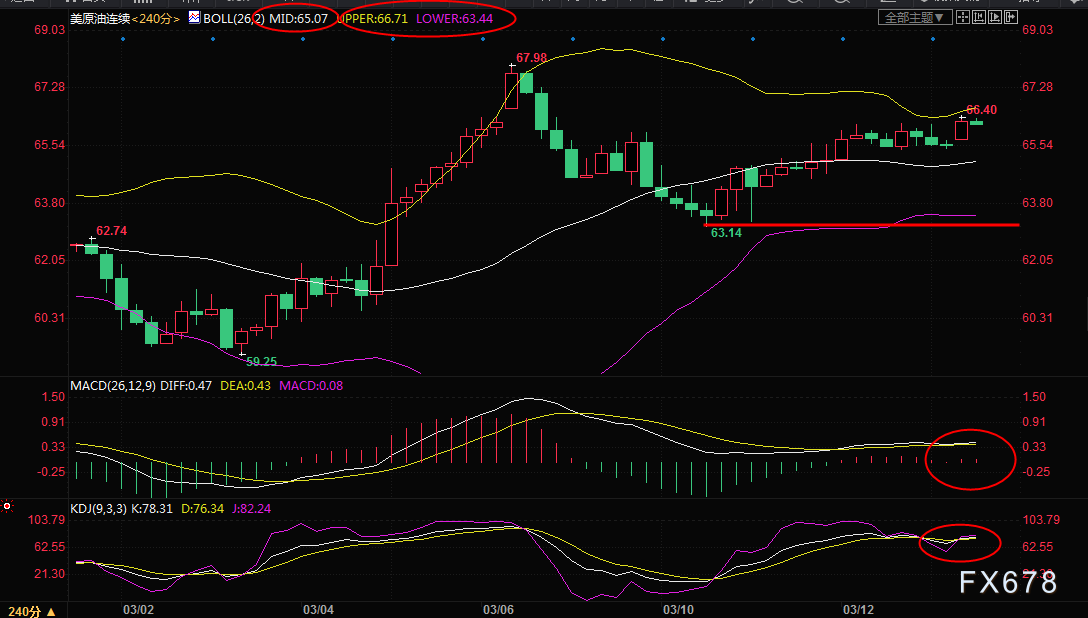Click the 67.98 high price marker
This screenshot has width=1088, height=618.
click(x=532, y=58)
